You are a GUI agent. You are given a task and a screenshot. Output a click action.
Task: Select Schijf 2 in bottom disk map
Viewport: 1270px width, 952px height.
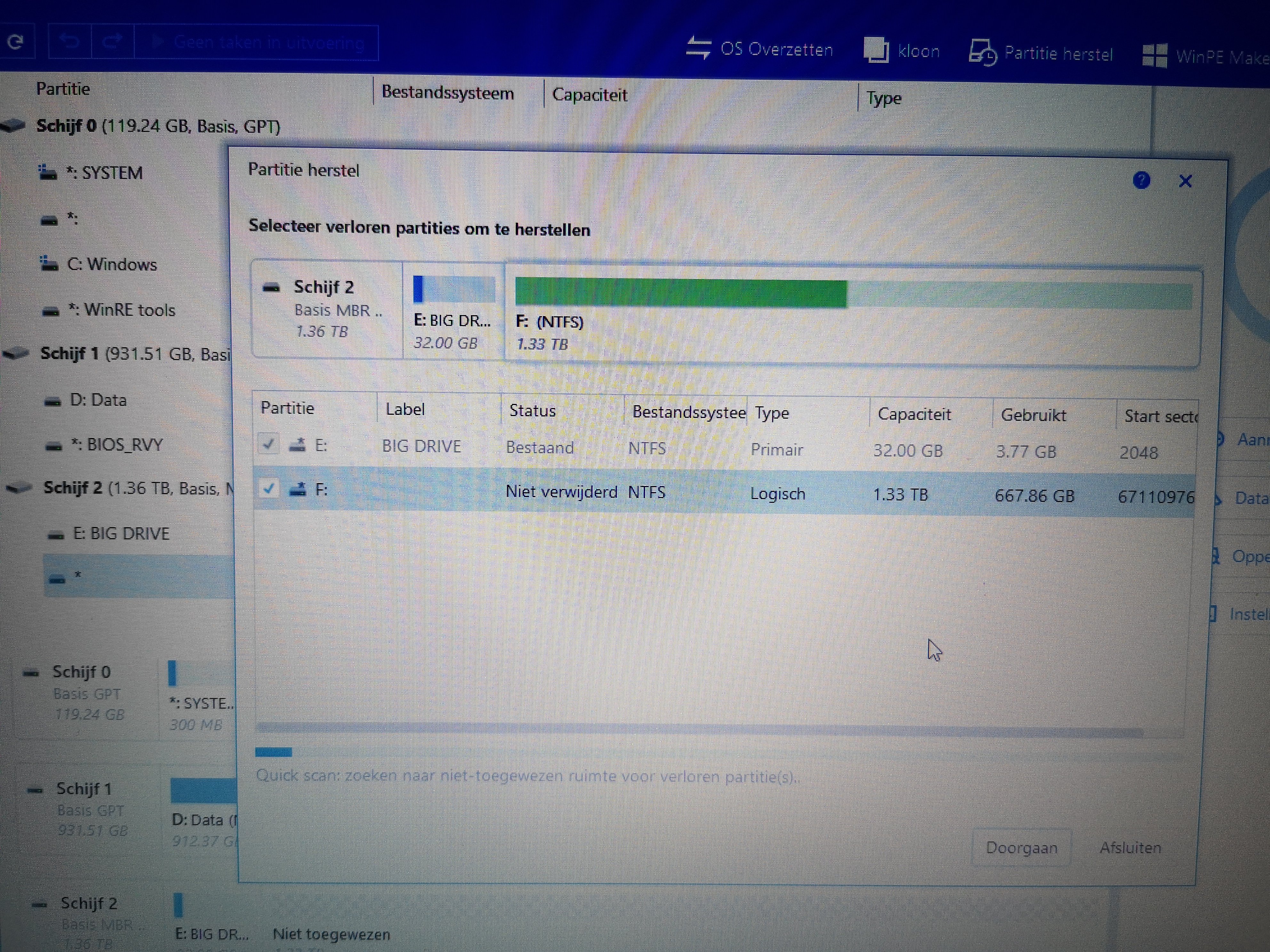(90, 922)
